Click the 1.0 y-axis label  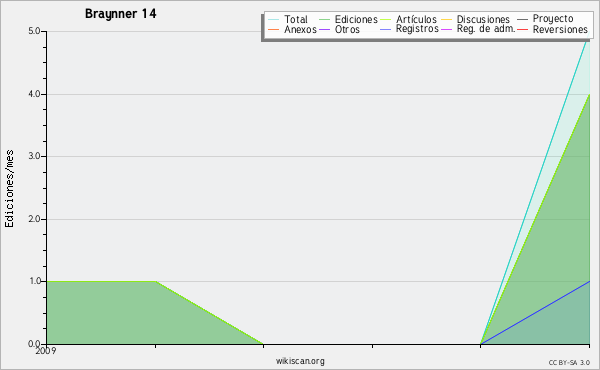coord(34,282)
